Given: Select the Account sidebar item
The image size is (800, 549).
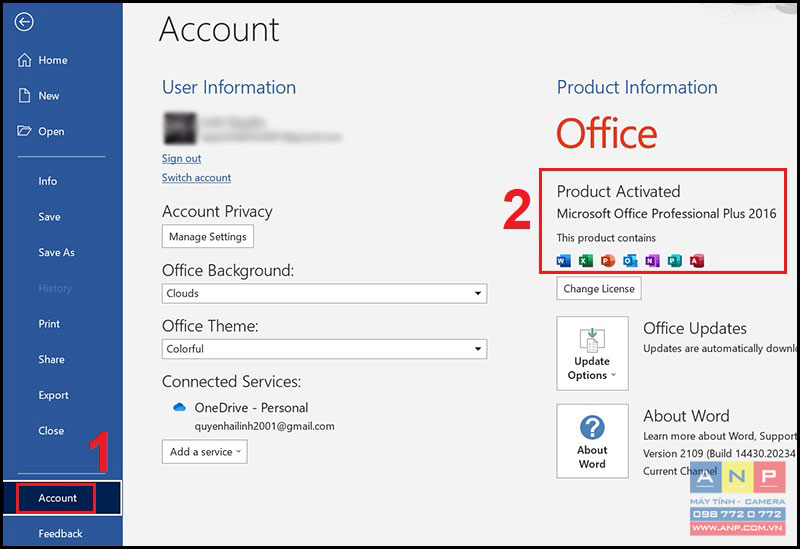Looking at the screenshot, I should click(x=62, y=498).
